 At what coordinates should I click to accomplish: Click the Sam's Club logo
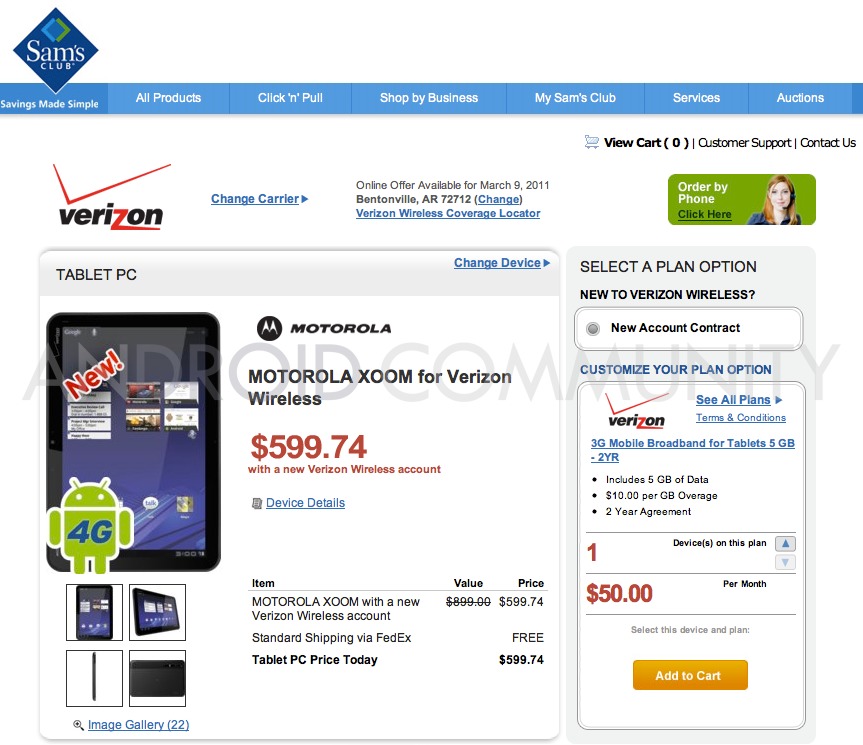pos(55,50)
